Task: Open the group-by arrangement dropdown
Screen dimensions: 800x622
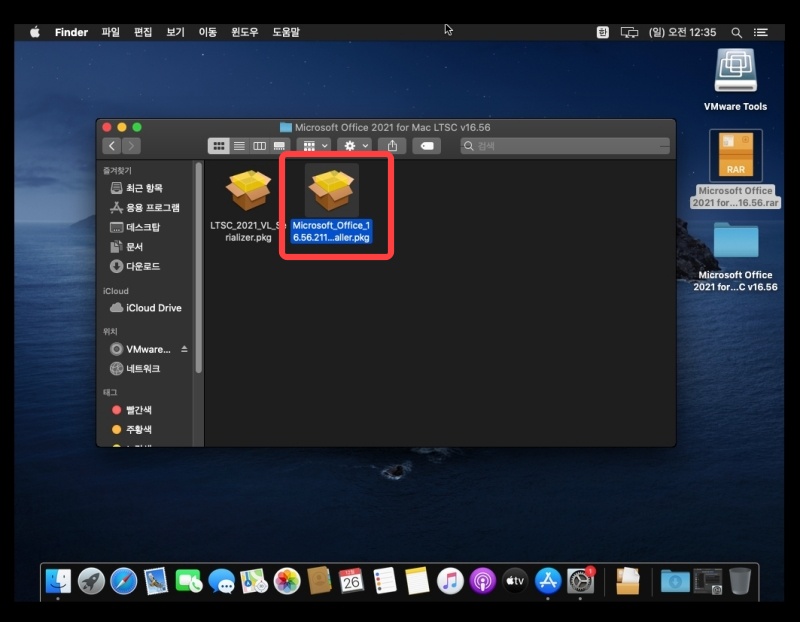Action: click(x=314, y=146)
